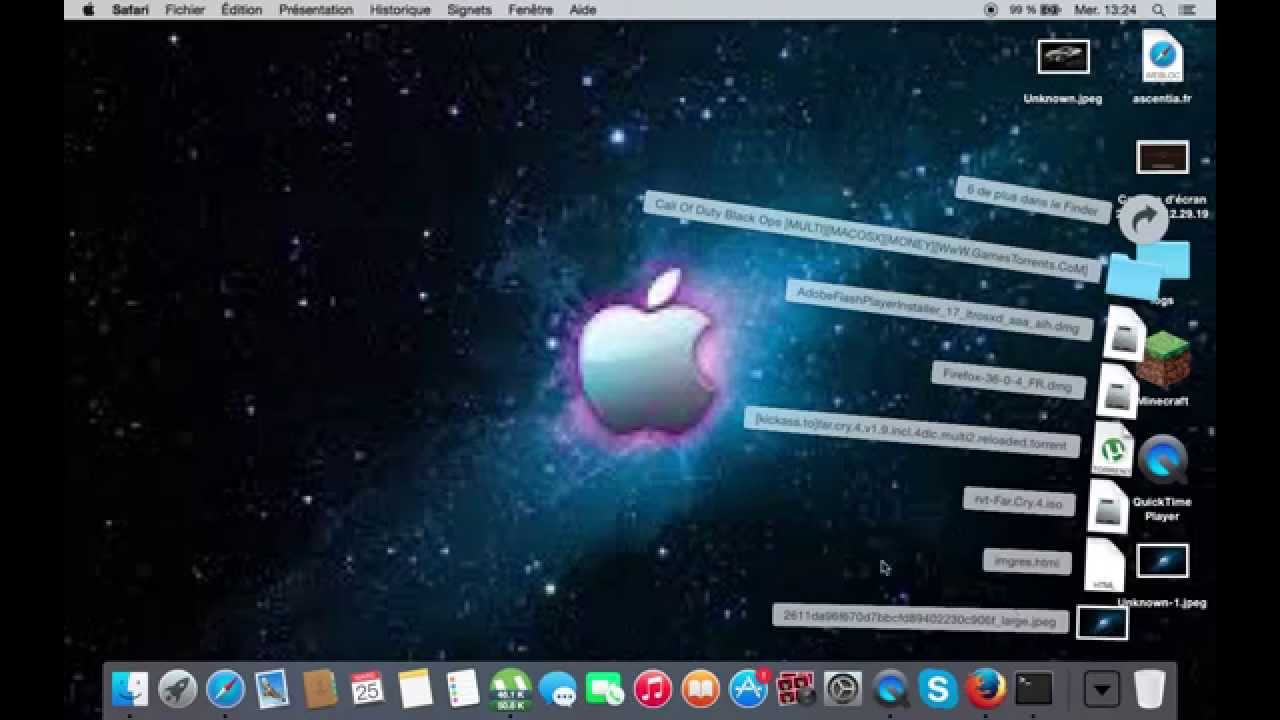Image resolution: width=1280 pixels, height=720 pixels.
Task: Open QuickTime Player icon in Dock
Action: pos(890,688)
